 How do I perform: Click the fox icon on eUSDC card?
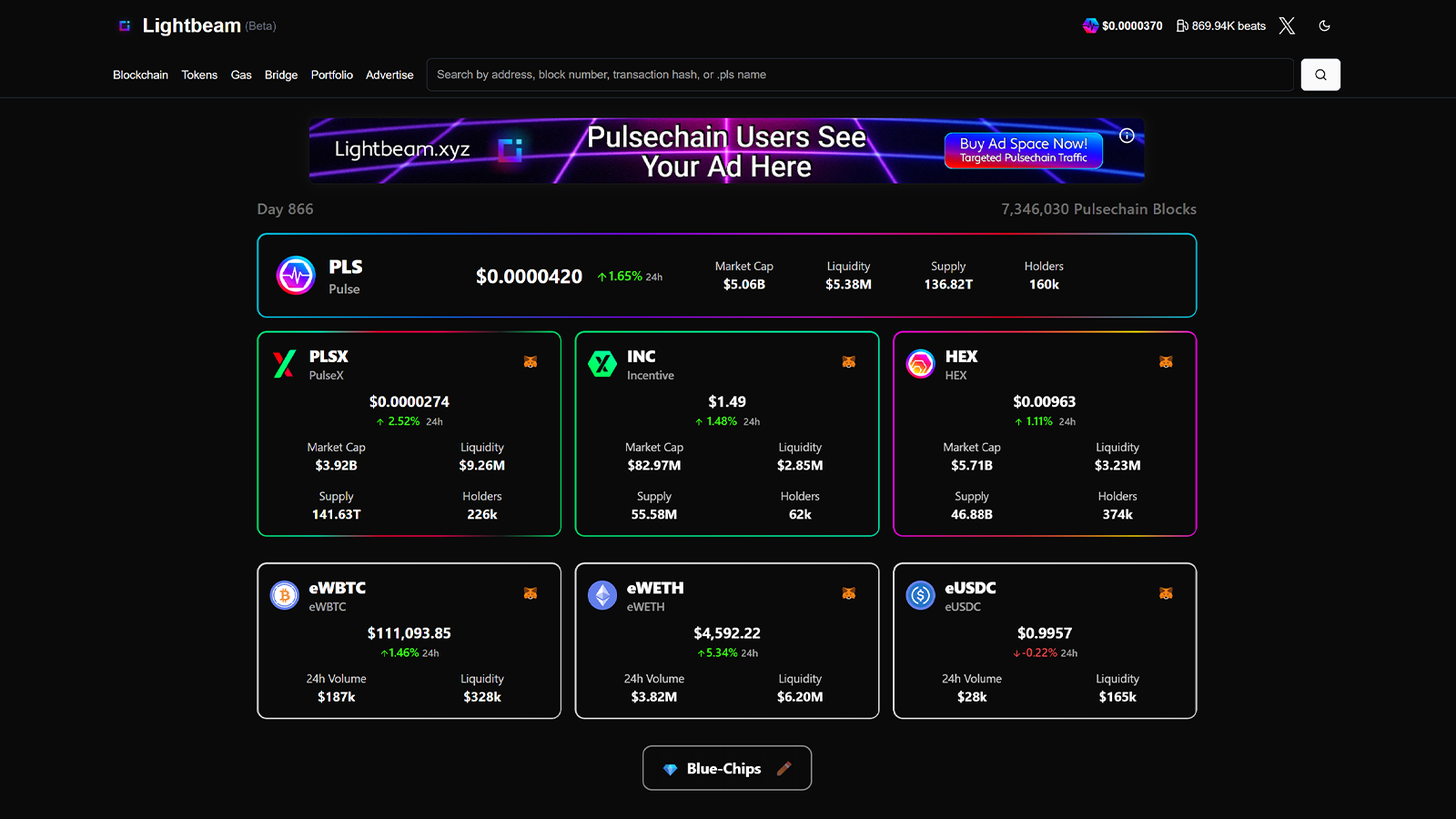pos(1166,593)
